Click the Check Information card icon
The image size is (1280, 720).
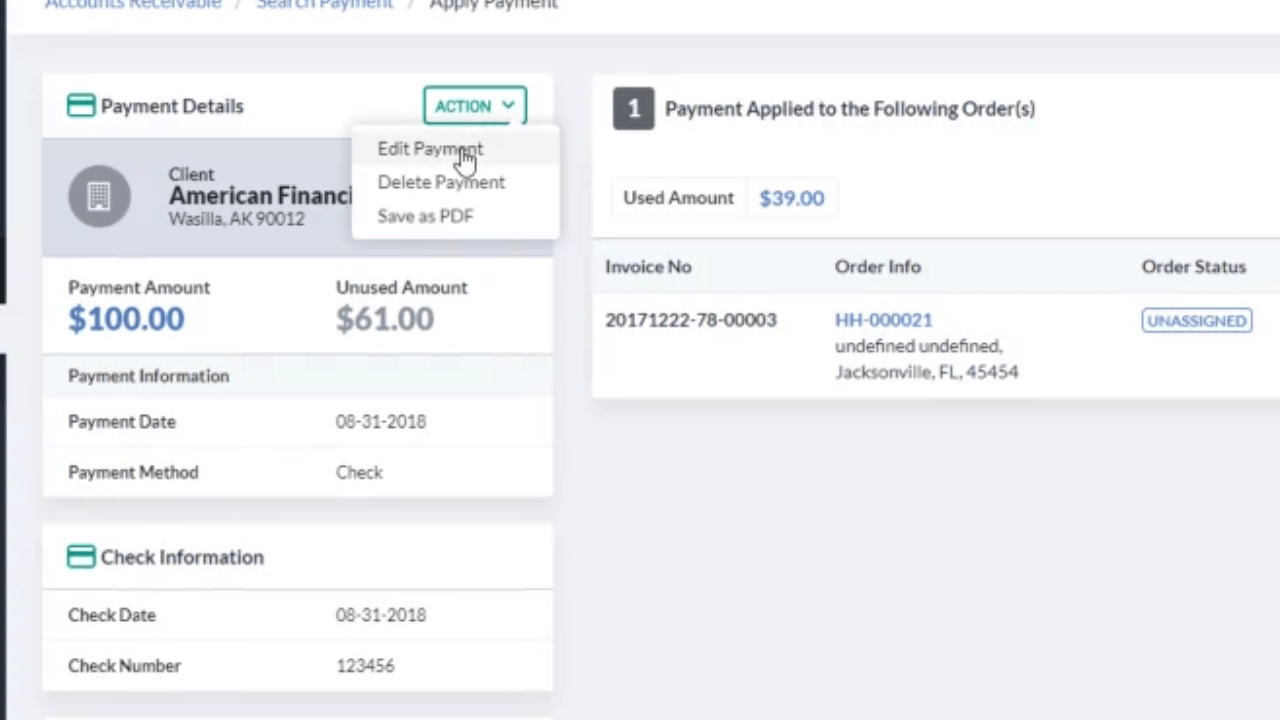click(x=81, y=557)
